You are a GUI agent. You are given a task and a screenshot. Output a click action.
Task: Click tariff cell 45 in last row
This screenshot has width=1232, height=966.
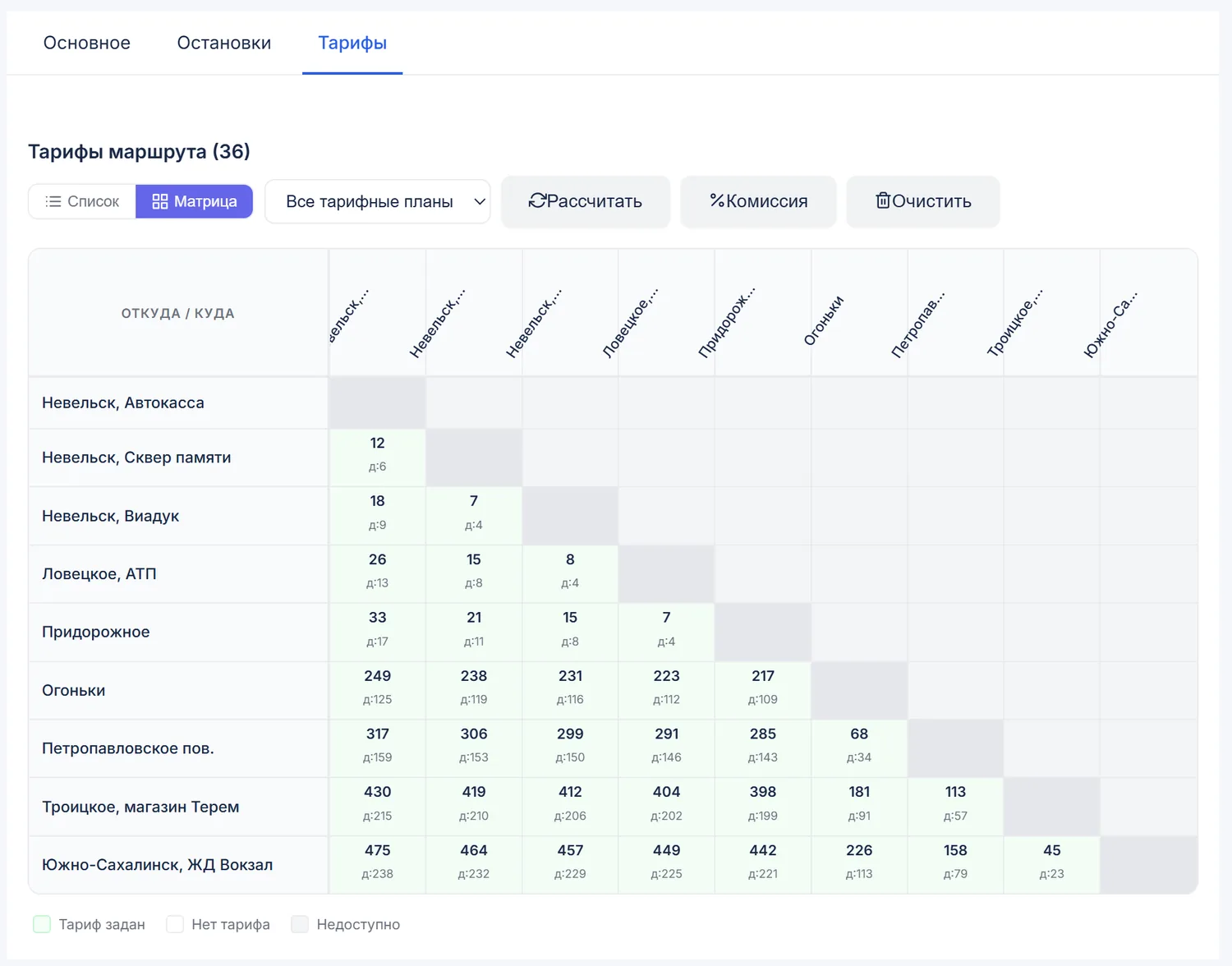coord(1051,864)
